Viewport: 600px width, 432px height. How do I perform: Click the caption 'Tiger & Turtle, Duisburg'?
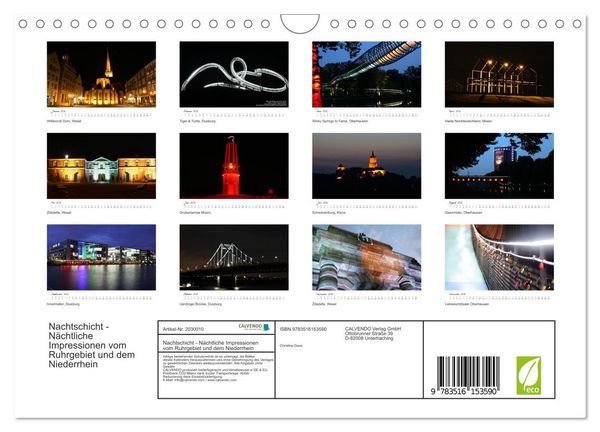point(197,121)
